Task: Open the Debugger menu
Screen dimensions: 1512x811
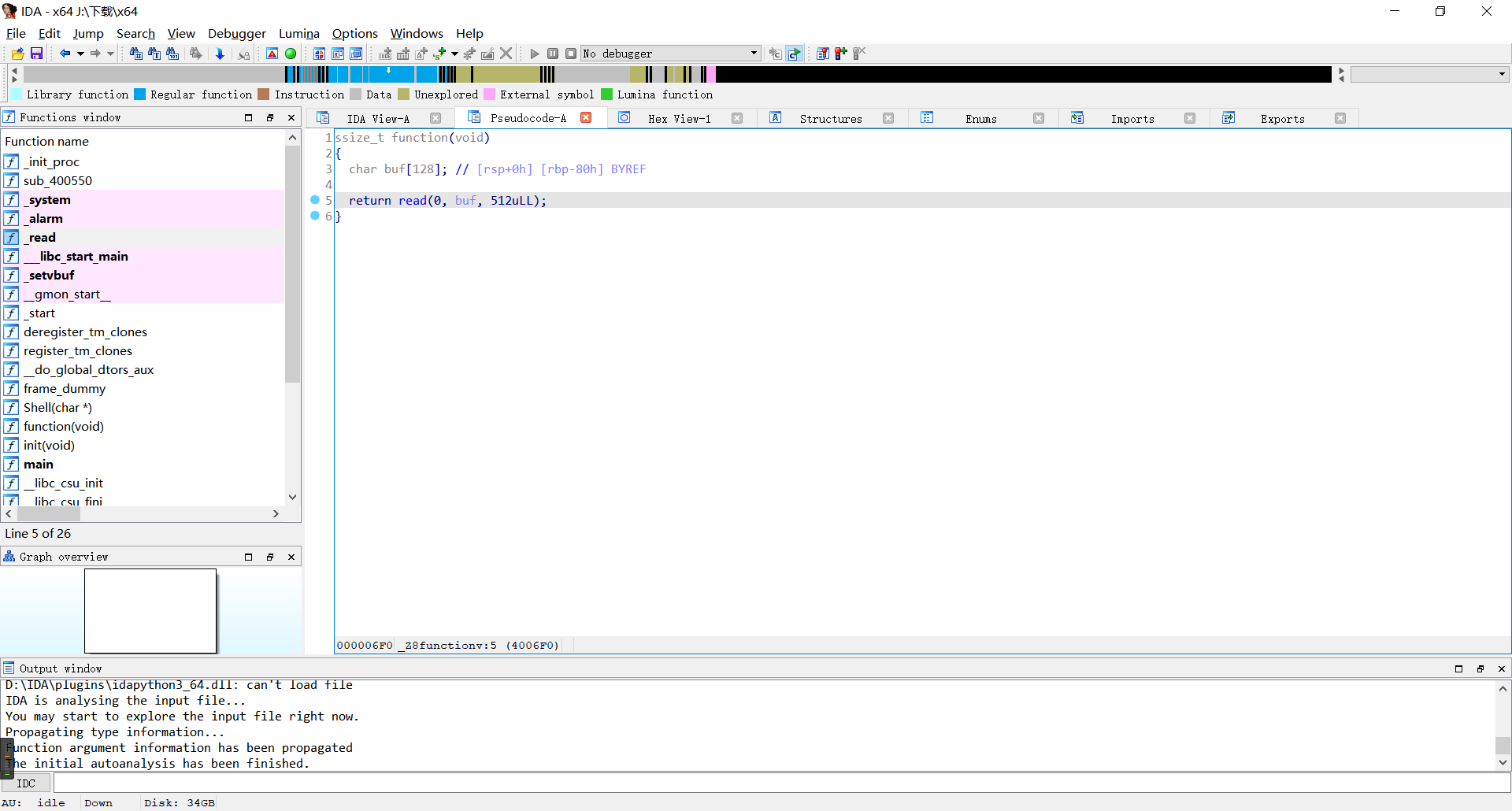Action: tap(236, 33)
